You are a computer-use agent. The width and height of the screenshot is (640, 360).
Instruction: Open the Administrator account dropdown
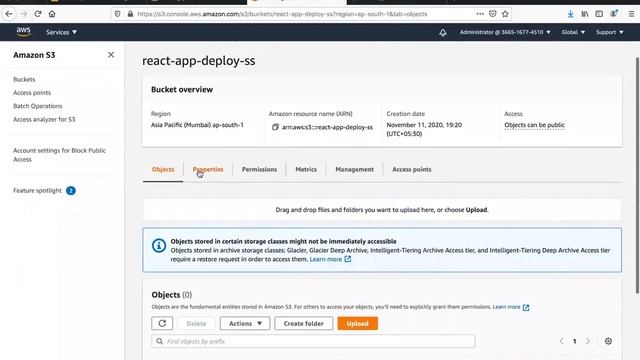[x=505, y=32]
